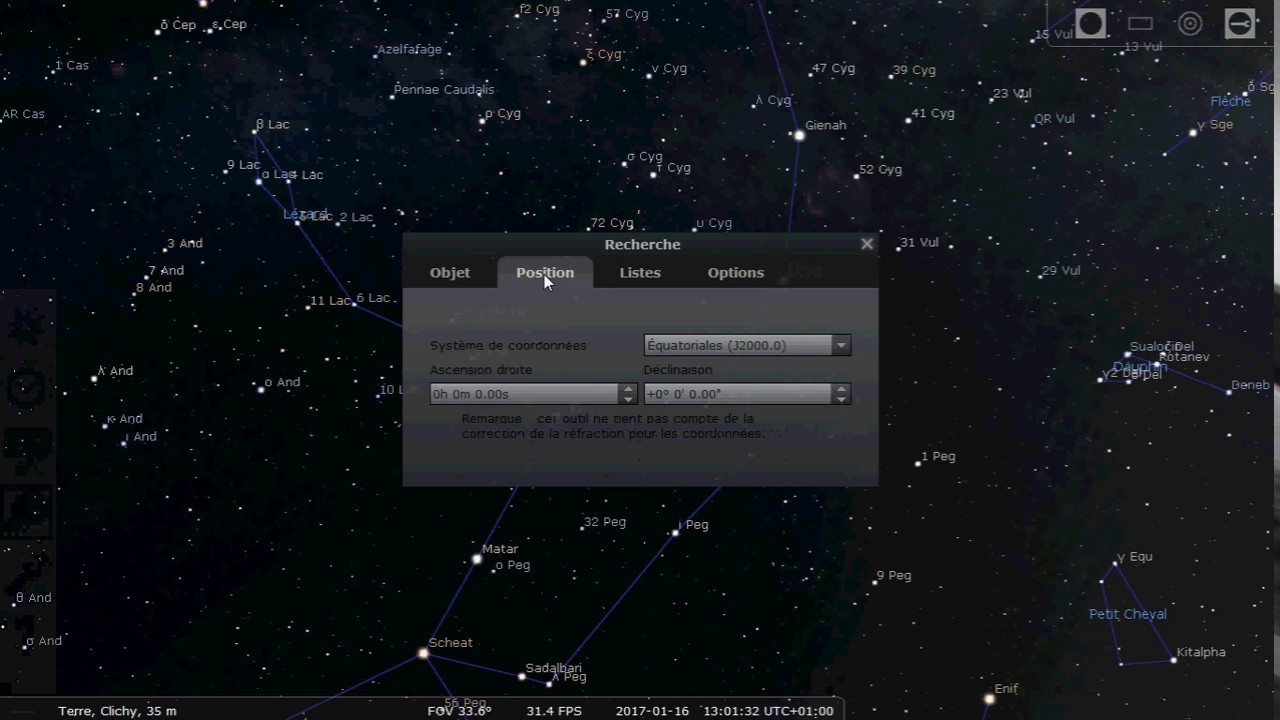
Task: Decrease Déclinaison with down arrow
Action: [x=841, y=399]
